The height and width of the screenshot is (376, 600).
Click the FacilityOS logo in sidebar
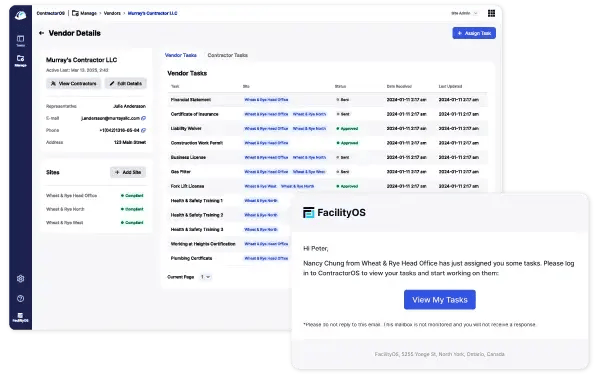tap(20, 317)
